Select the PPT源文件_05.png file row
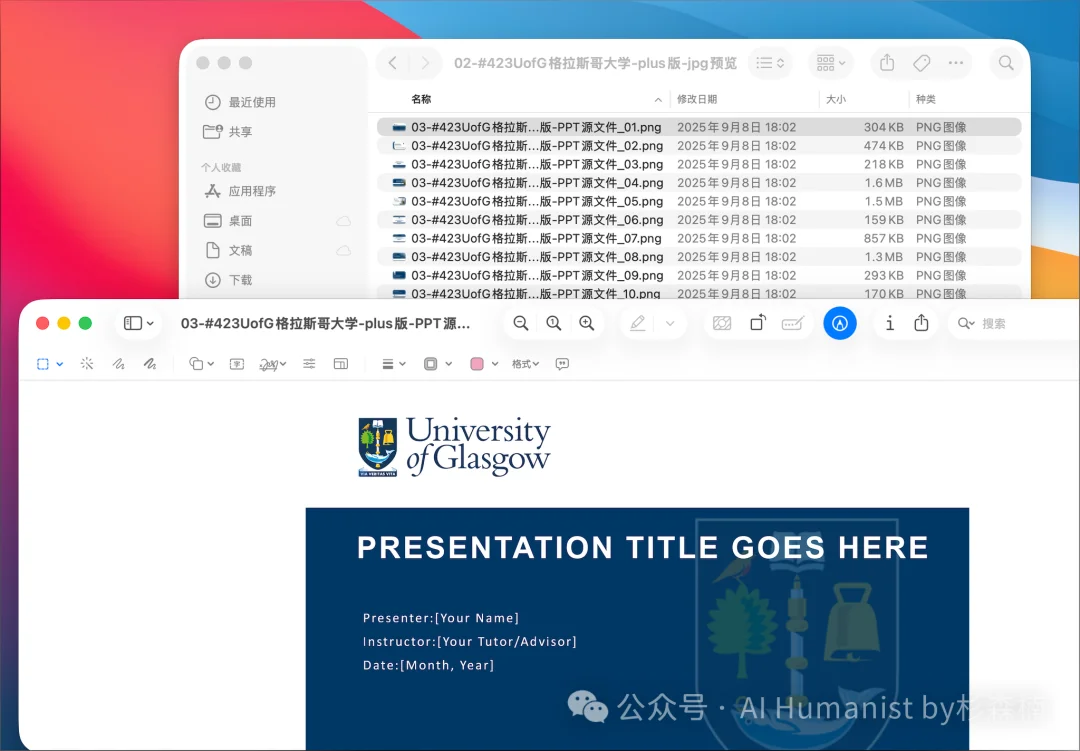The image size is (1080, 751). (x=537, y=201)
